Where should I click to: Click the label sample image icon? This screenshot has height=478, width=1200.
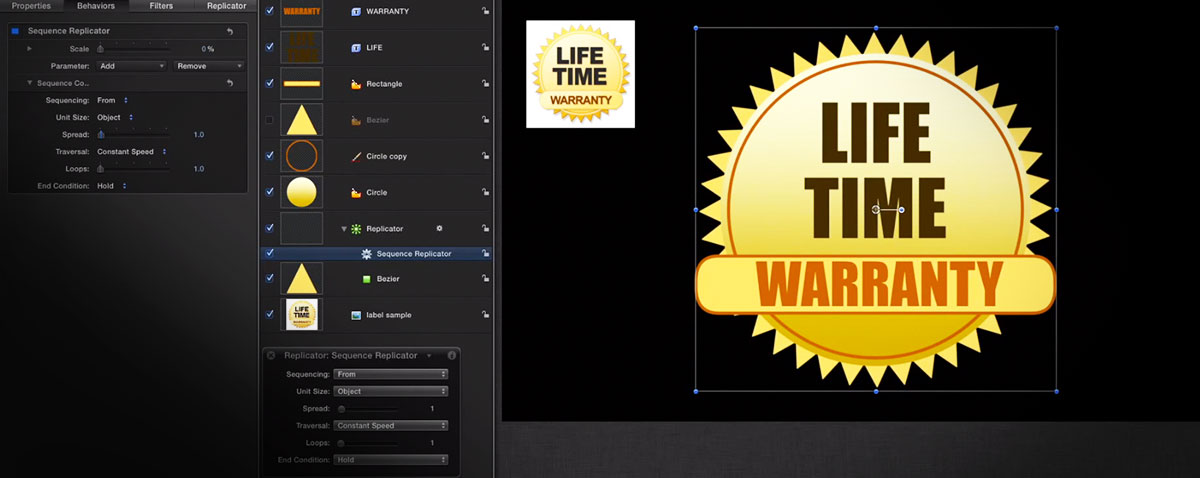(357, 315)
